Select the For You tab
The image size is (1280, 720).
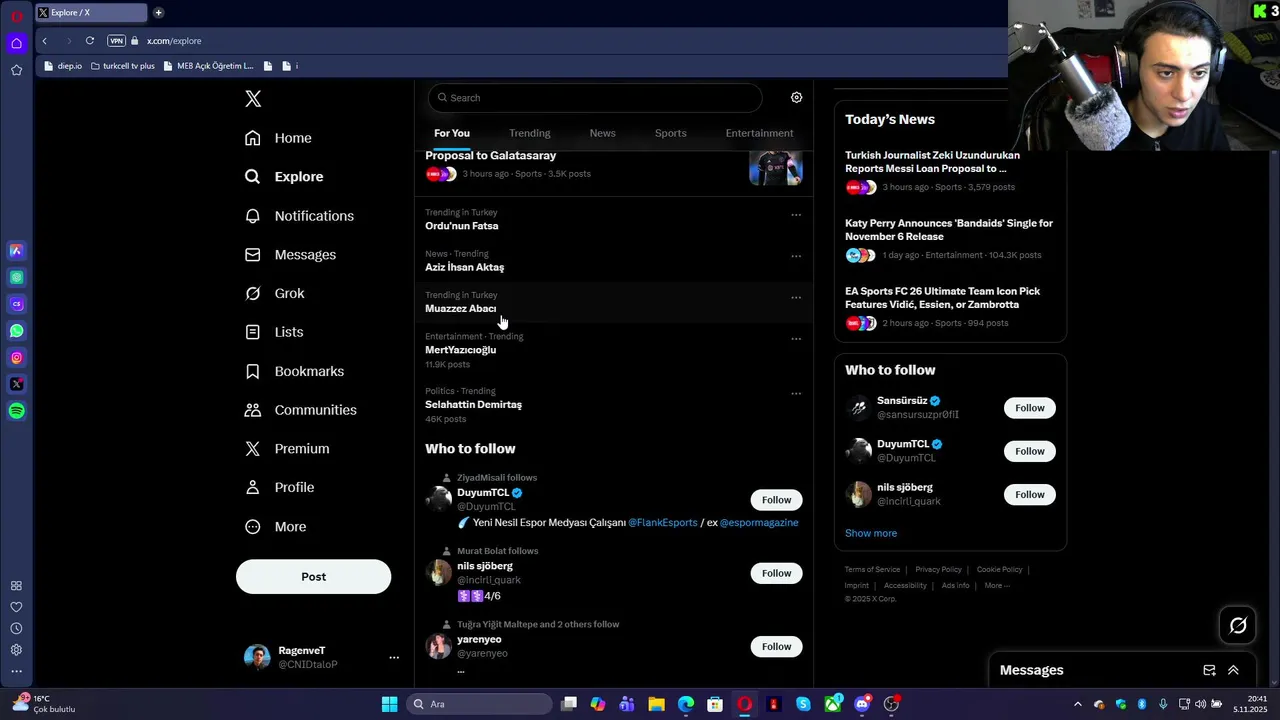[x=452, y=133]
